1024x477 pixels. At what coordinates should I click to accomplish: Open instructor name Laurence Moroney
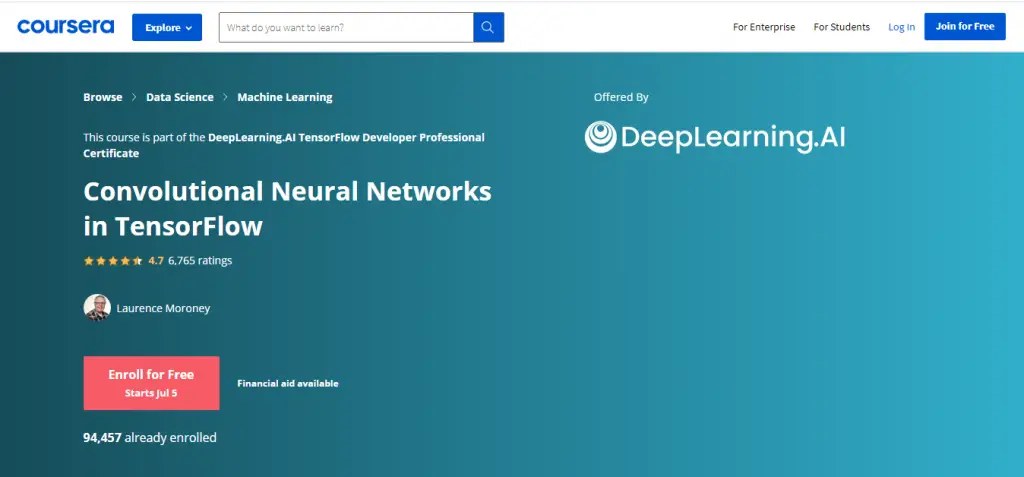[x=163, y=308]
